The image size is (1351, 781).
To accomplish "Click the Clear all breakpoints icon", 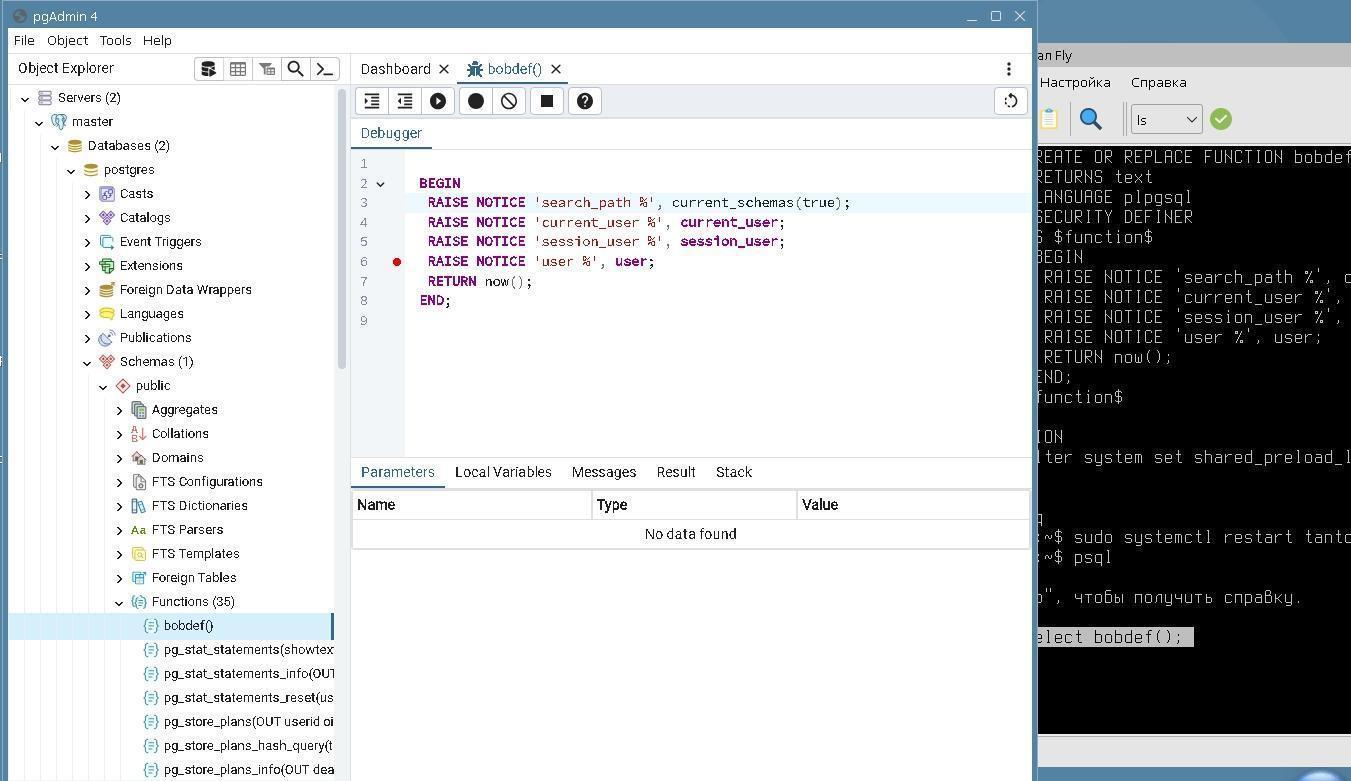I will [x=509, y=101].
